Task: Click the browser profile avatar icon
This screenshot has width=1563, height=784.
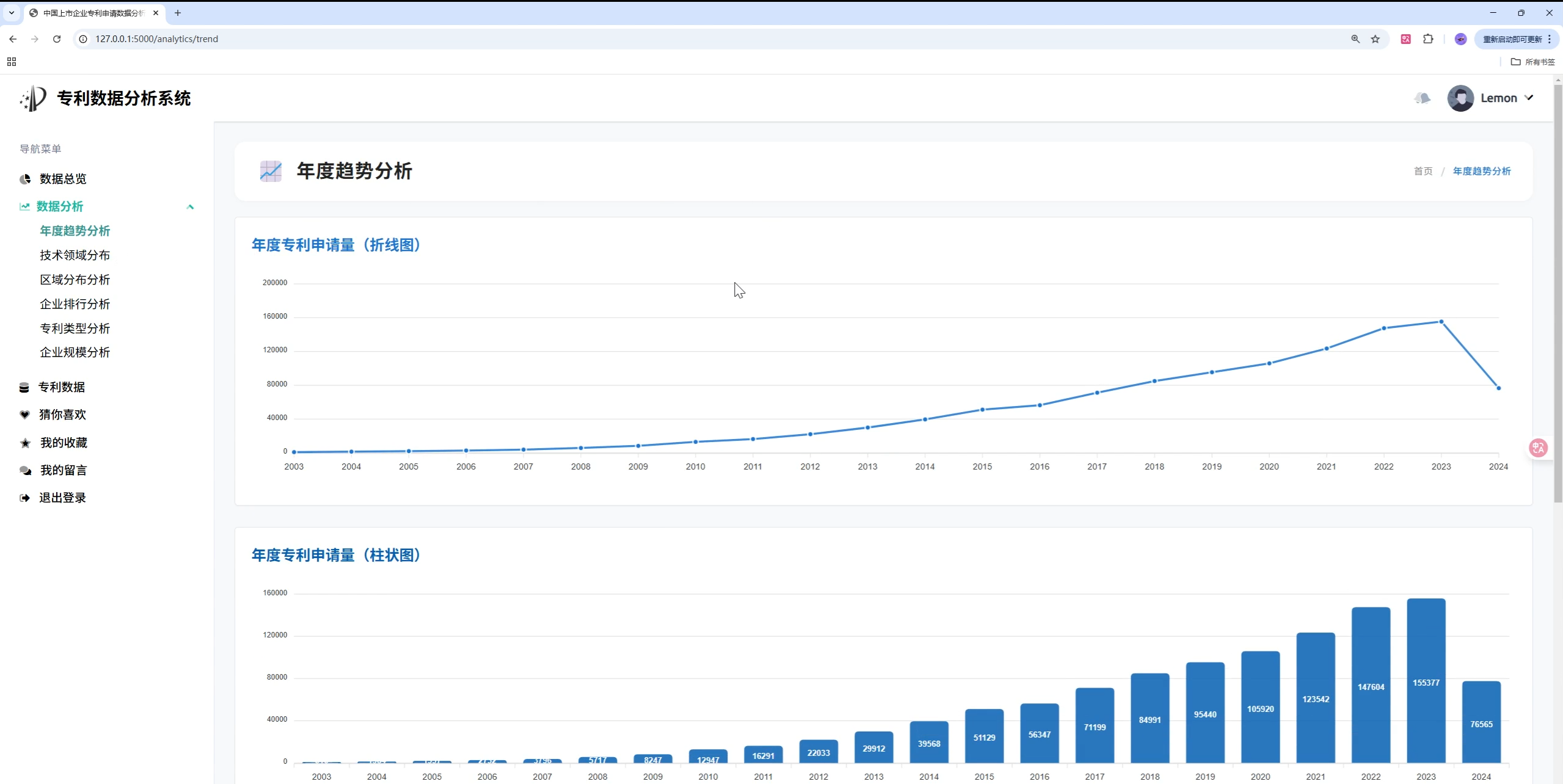Action: click(x=1460, y=39)
